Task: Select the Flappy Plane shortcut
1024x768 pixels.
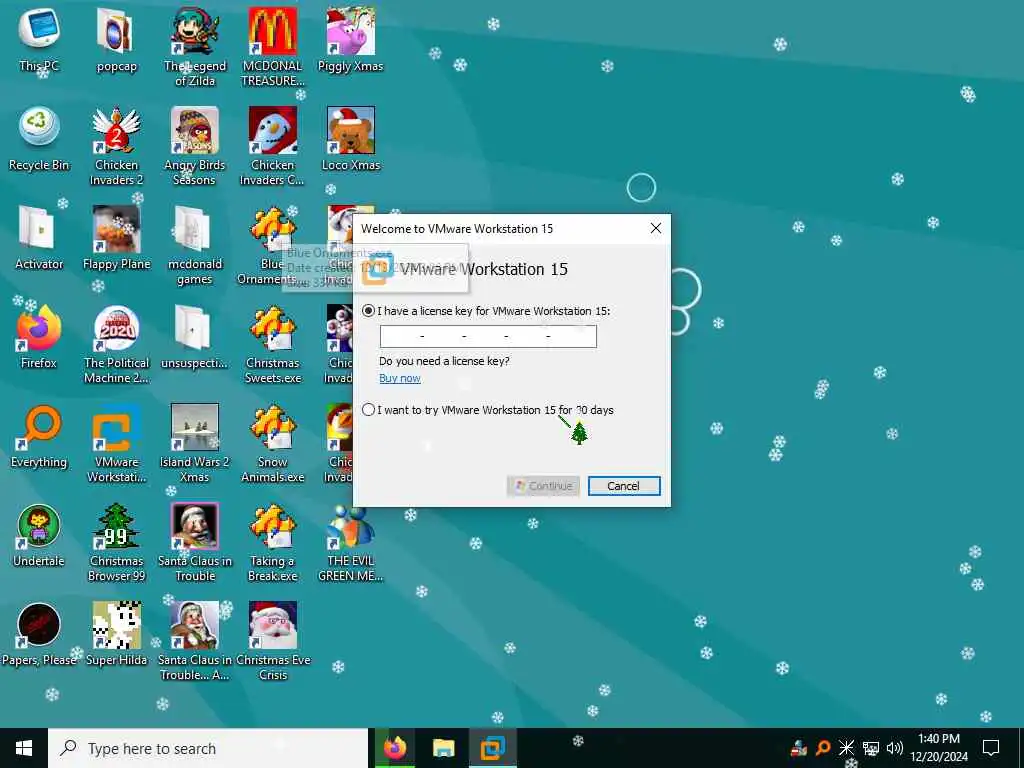Action: tap(116, 239)
